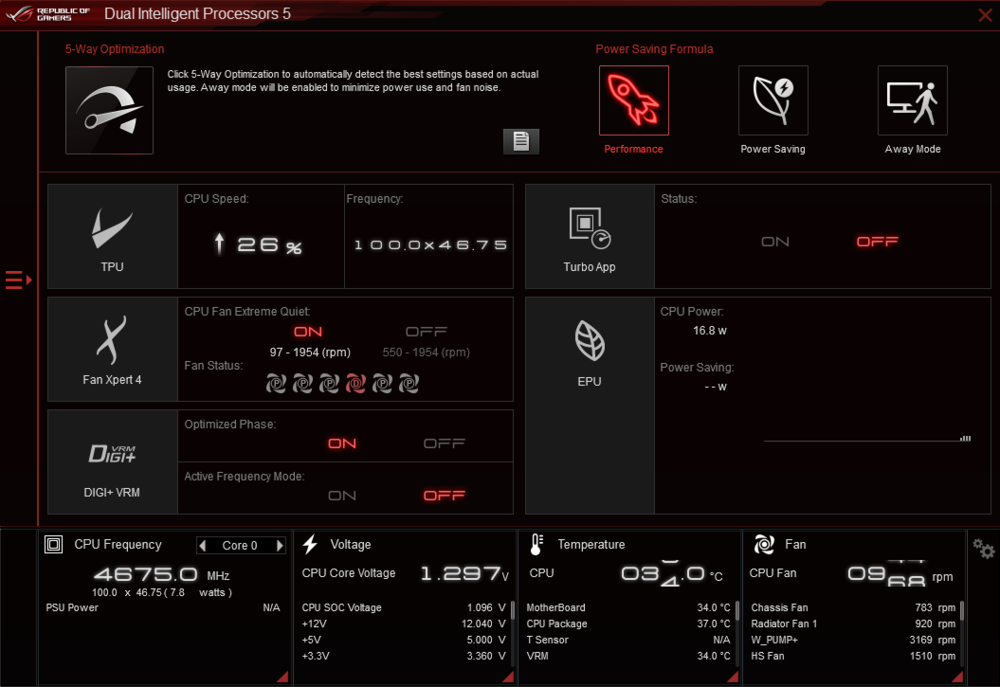Open the settings gears icon
The width and height of the screenshot is (1000, 687).
[983, 549]
